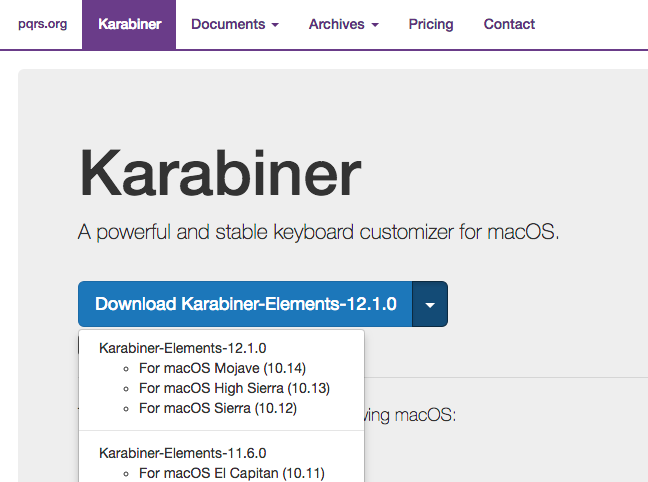Open the Contact page
The height and width of the screenshot is (482, 648).
tap(509, 24)
